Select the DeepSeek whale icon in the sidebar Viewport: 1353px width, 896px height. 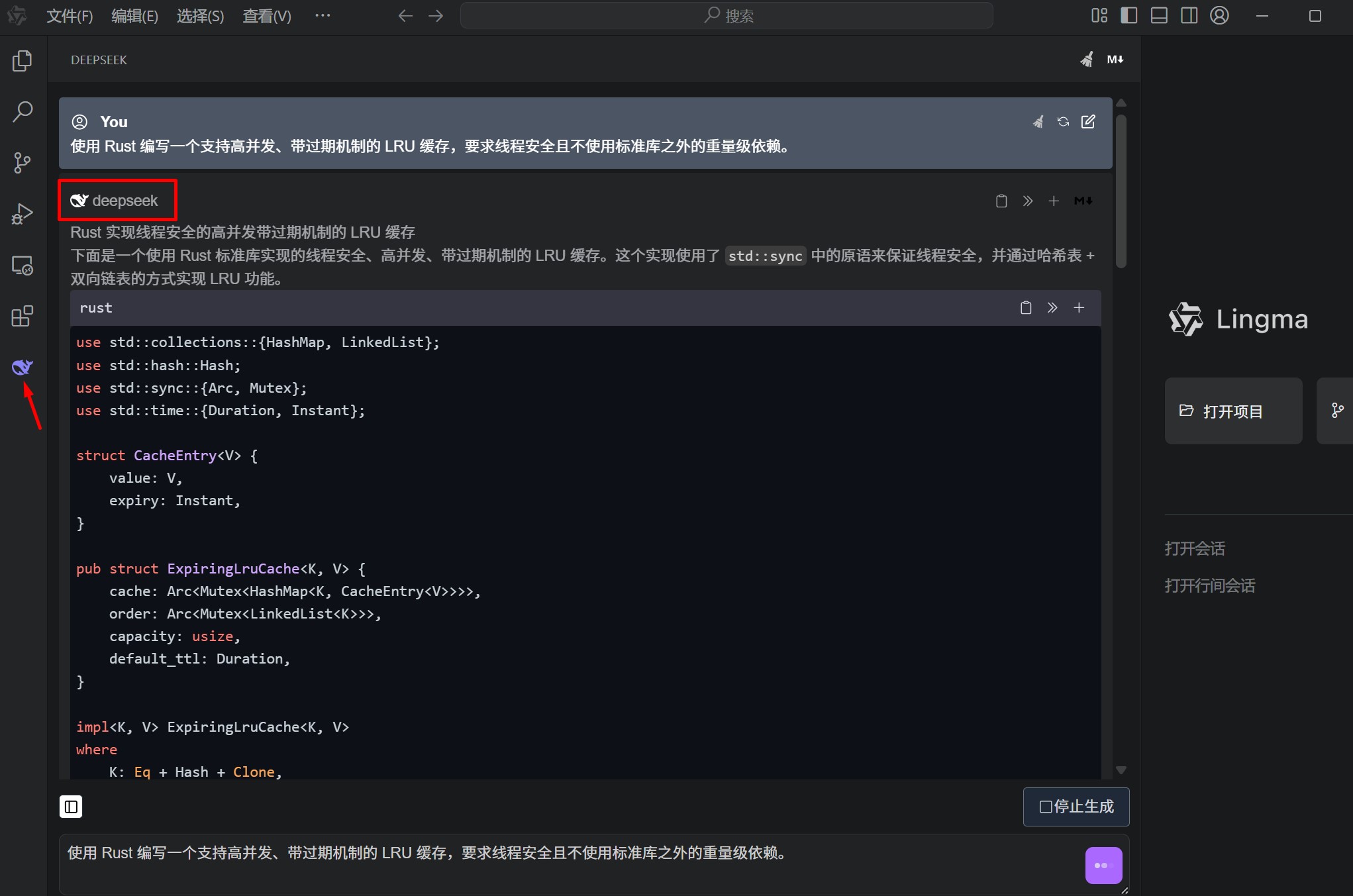pyautogui.click(x=22, y=367)
